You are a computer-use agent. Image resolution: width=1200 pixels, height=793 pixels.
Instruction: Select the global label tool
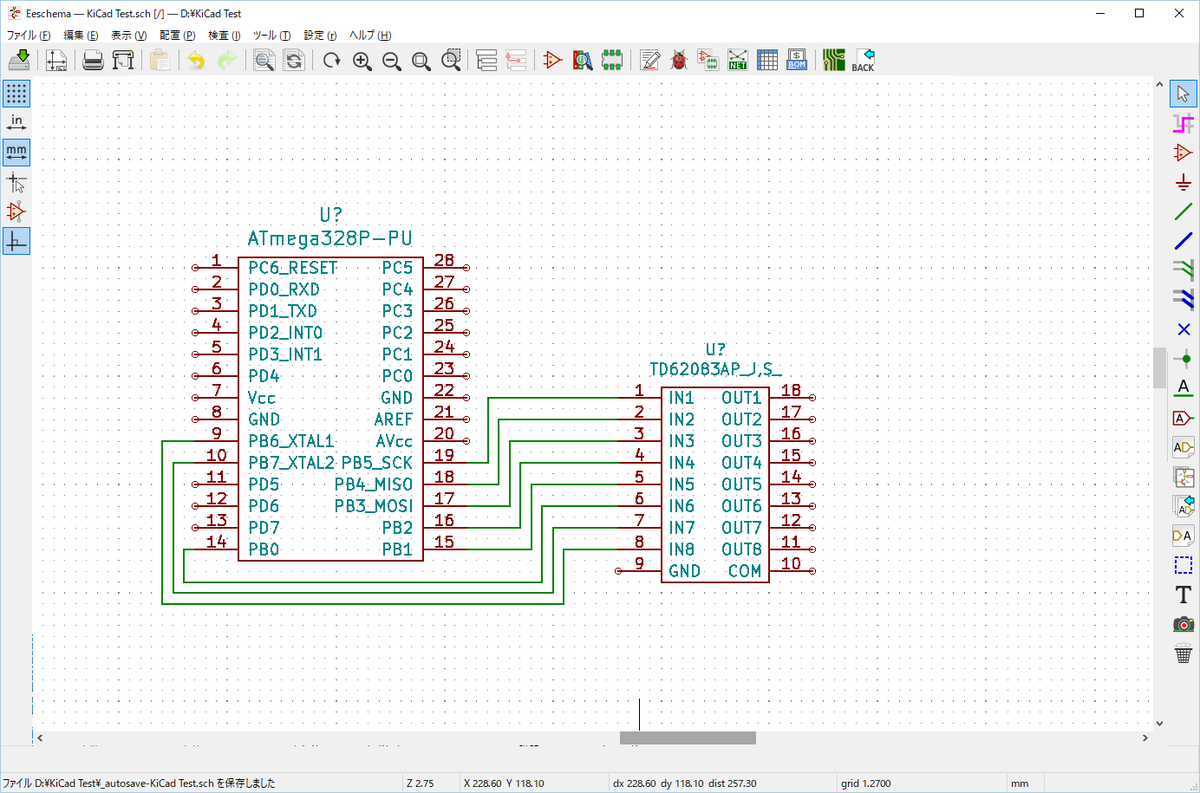1184,417
